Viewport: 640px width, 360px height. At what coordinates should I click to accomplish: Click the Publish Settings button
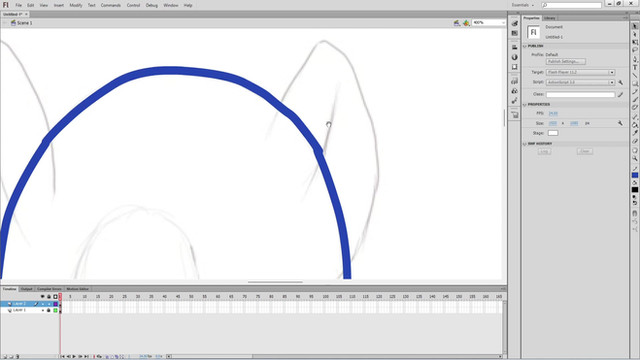pos(566,61)
